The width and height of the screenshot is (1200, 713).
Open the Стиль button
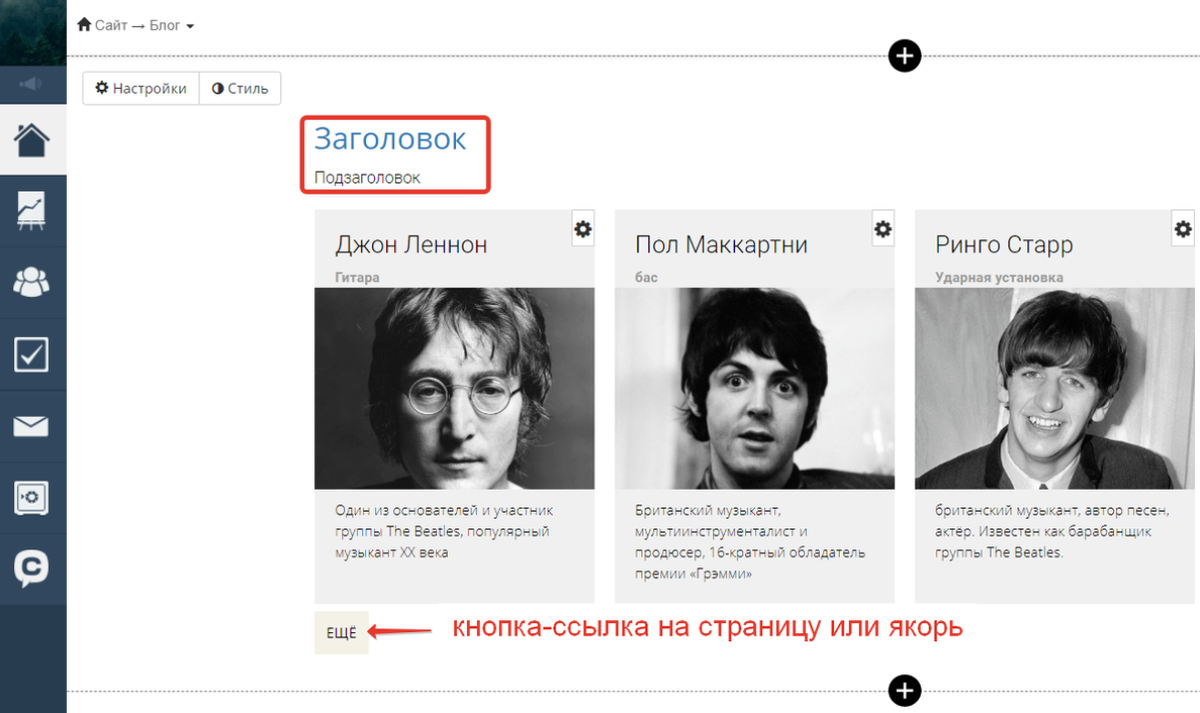[240, 88]
